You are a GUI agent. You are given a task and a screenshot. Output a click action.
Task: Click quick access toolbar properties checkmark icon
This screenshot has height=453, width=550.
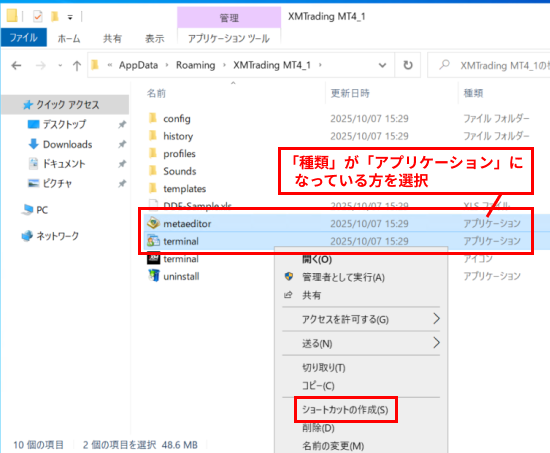[38, 16]
